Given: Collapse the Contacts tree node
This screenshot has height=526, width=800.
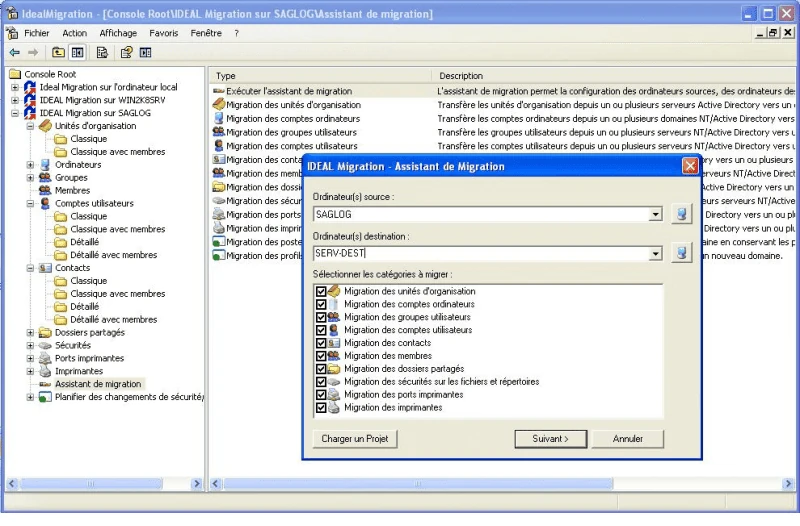Looking at the screenshot, I should pyautogui.click(x=30, y=268).
